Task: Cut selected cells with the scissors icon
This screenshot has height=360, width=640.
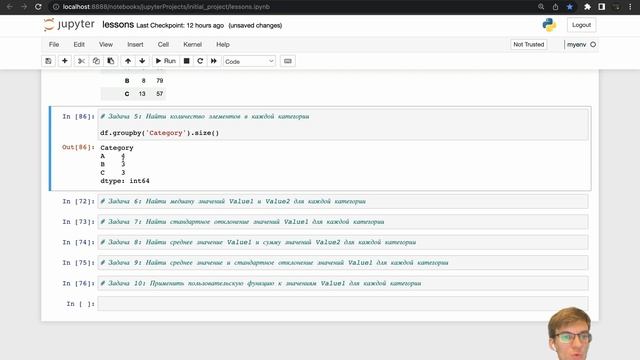Action: pyautogui.click(x=81, y=61)
